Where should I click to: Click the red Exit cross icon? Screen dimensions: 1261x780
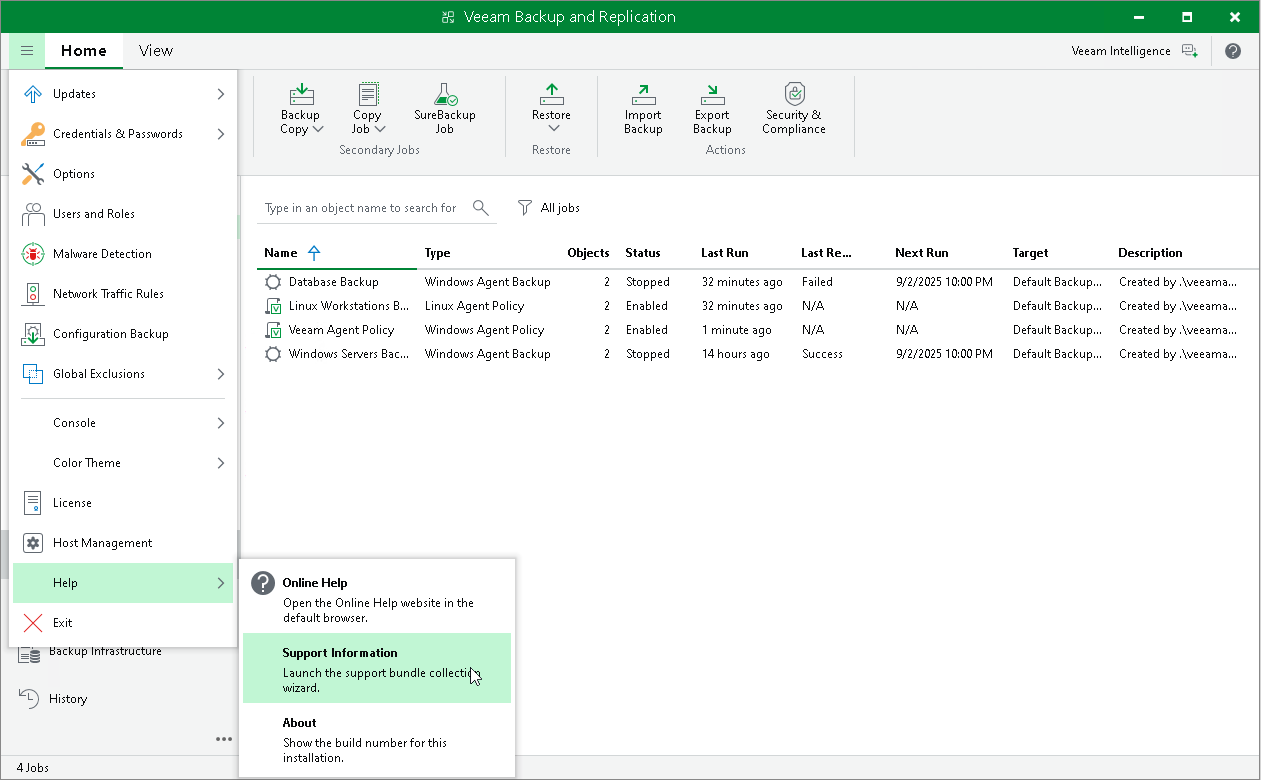pyautogui.click(x=33, y=623)
